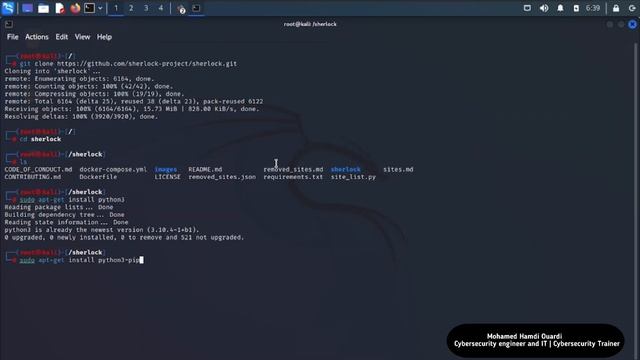640x360 pixels.
Task: Click 'sites.md' in the listing
Action: coord(398,169)
